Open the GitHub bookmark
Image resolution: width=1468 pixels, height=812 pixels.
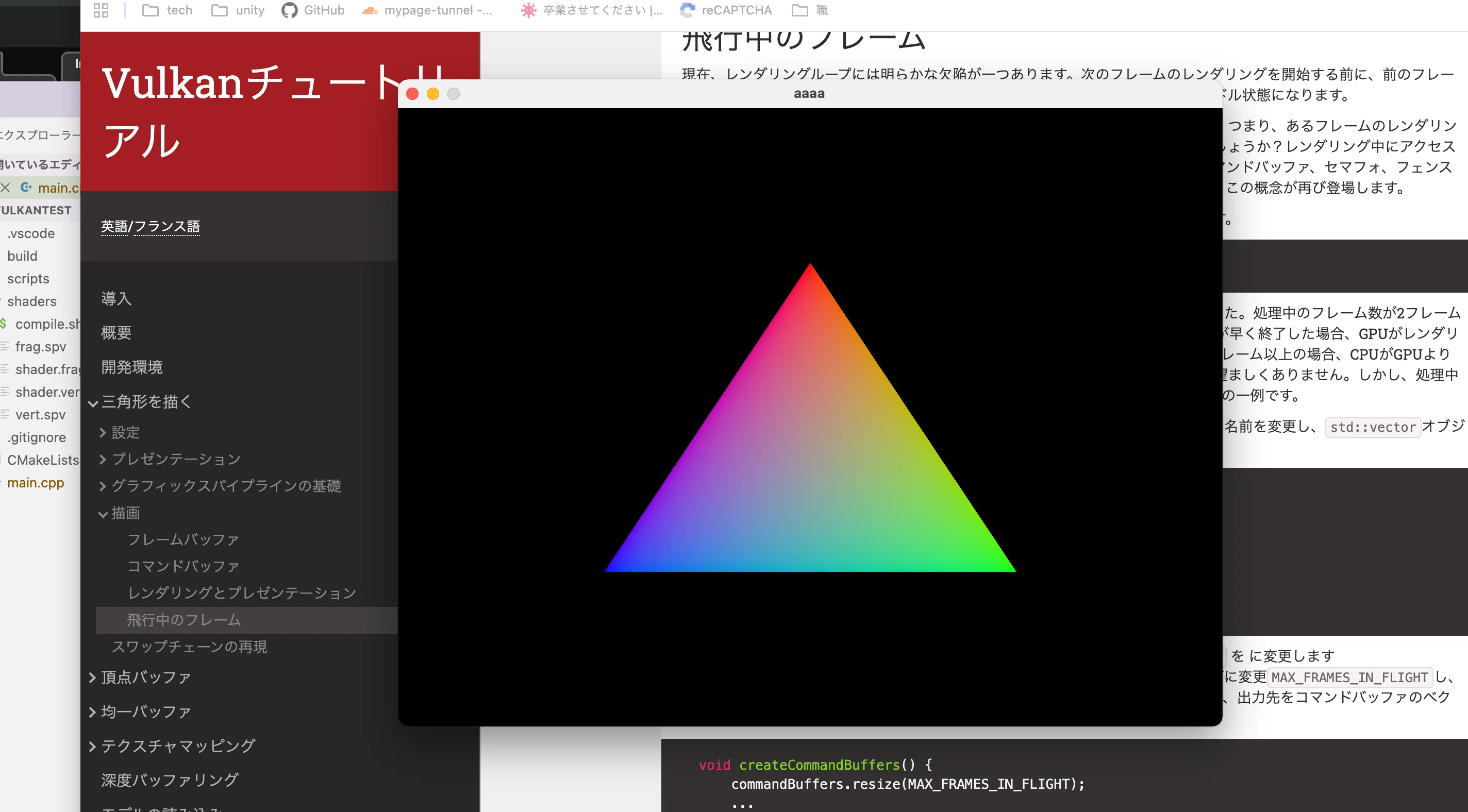[313, 10]
